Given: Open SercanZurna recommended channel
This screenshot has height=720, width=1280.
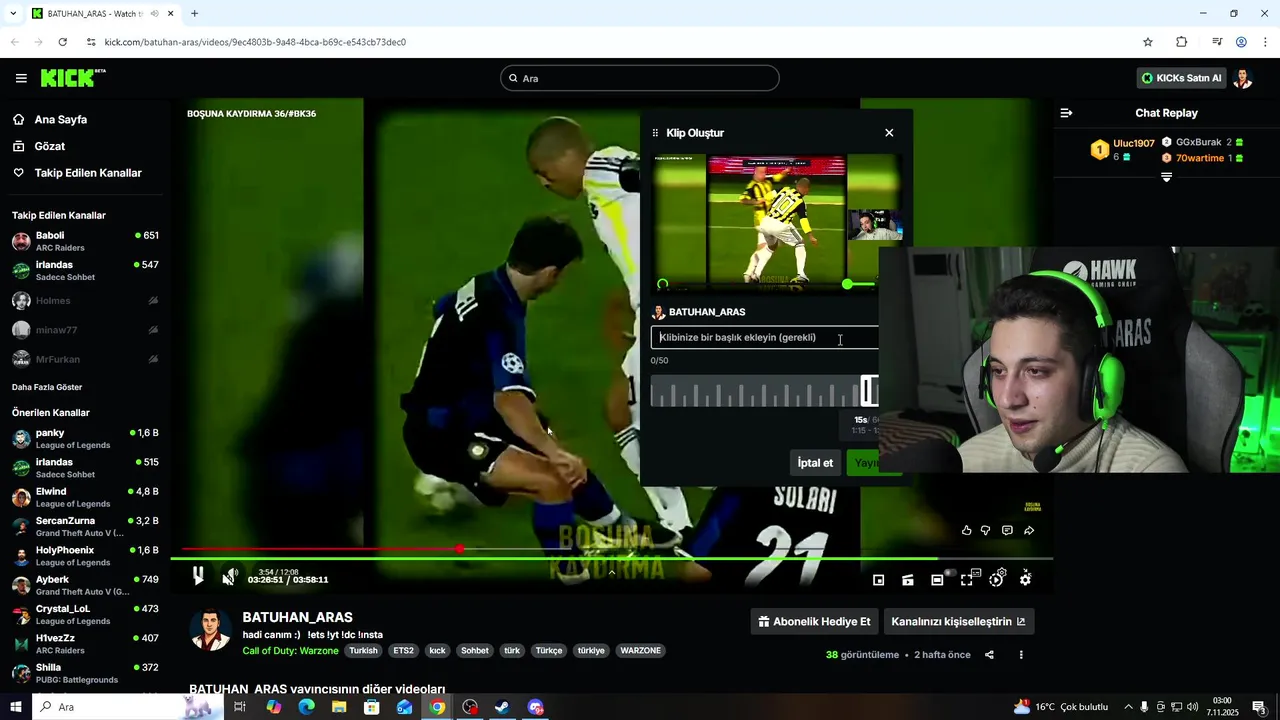Looking at the screenshot, I should pos(85,527).
